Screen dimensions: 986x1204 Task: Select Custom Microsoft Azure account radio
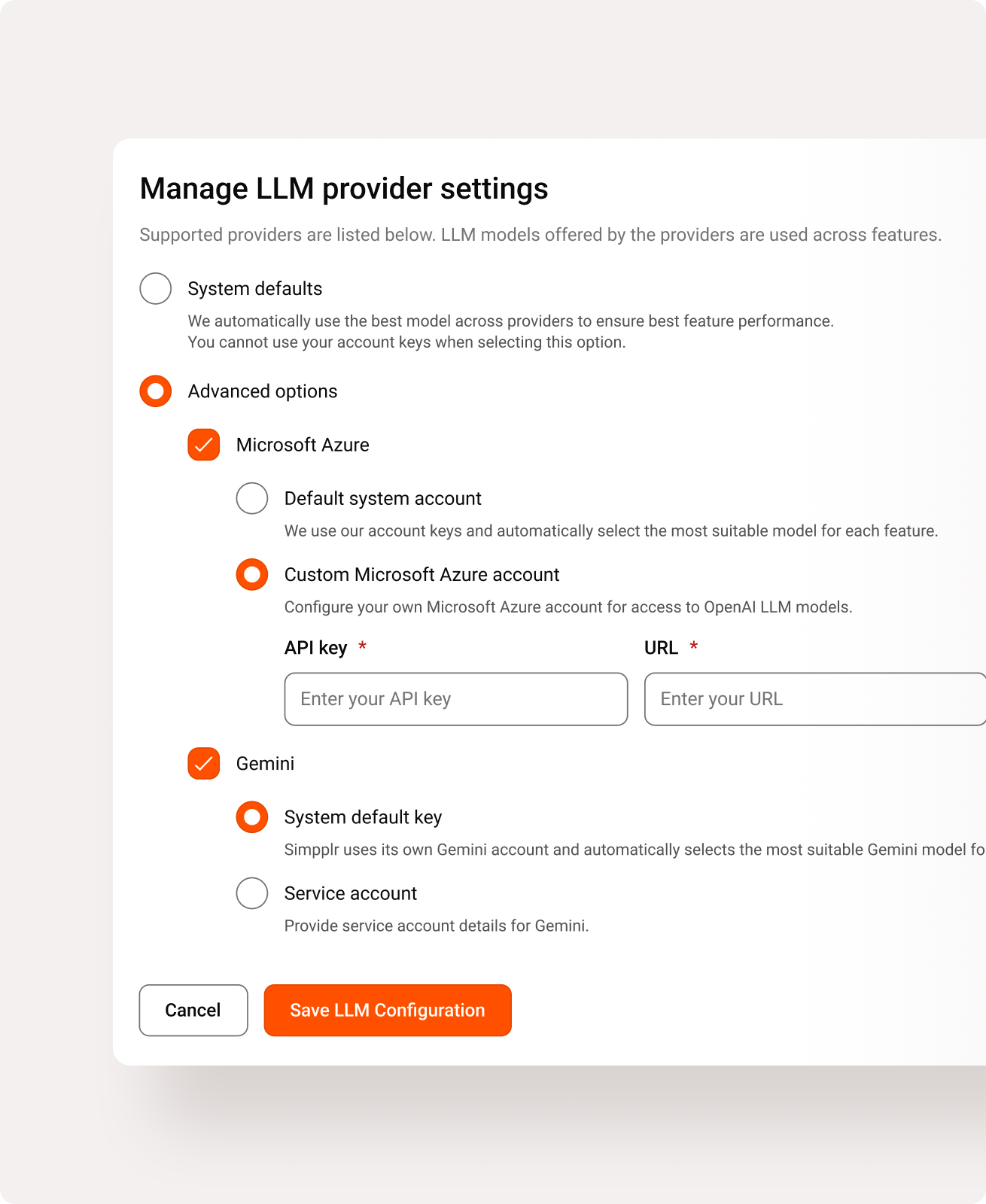click(252, 574)
